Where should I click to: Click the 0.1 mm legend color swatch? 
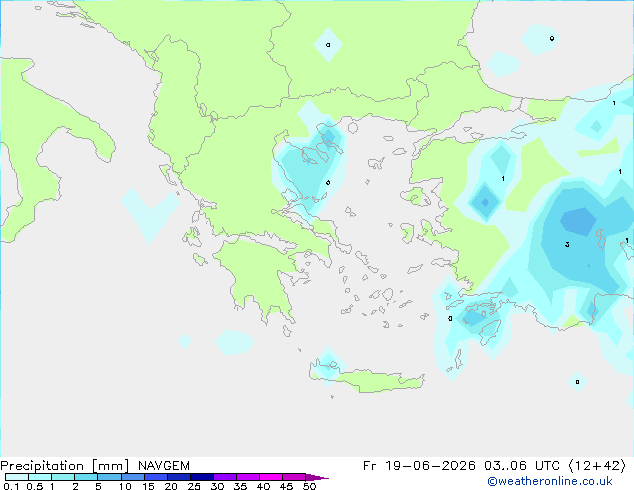pos(17,477)
